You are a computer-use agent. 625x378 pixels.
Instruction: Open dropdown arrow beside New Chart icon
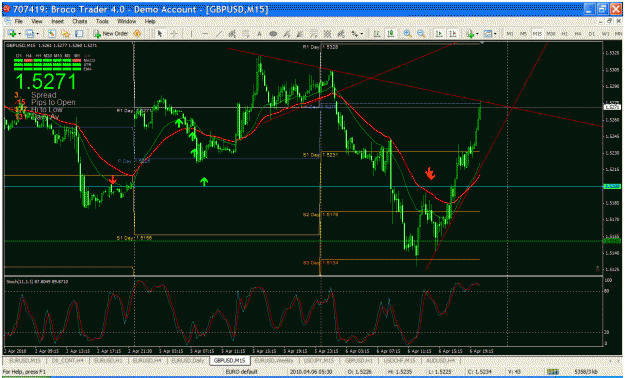click(19, 34)
